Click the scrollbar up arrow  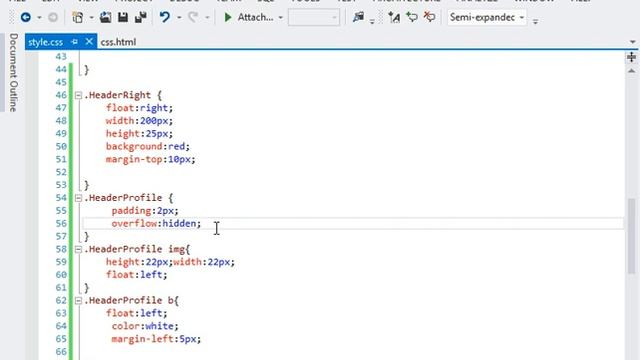pyautogui.click(x=631, y=71)
